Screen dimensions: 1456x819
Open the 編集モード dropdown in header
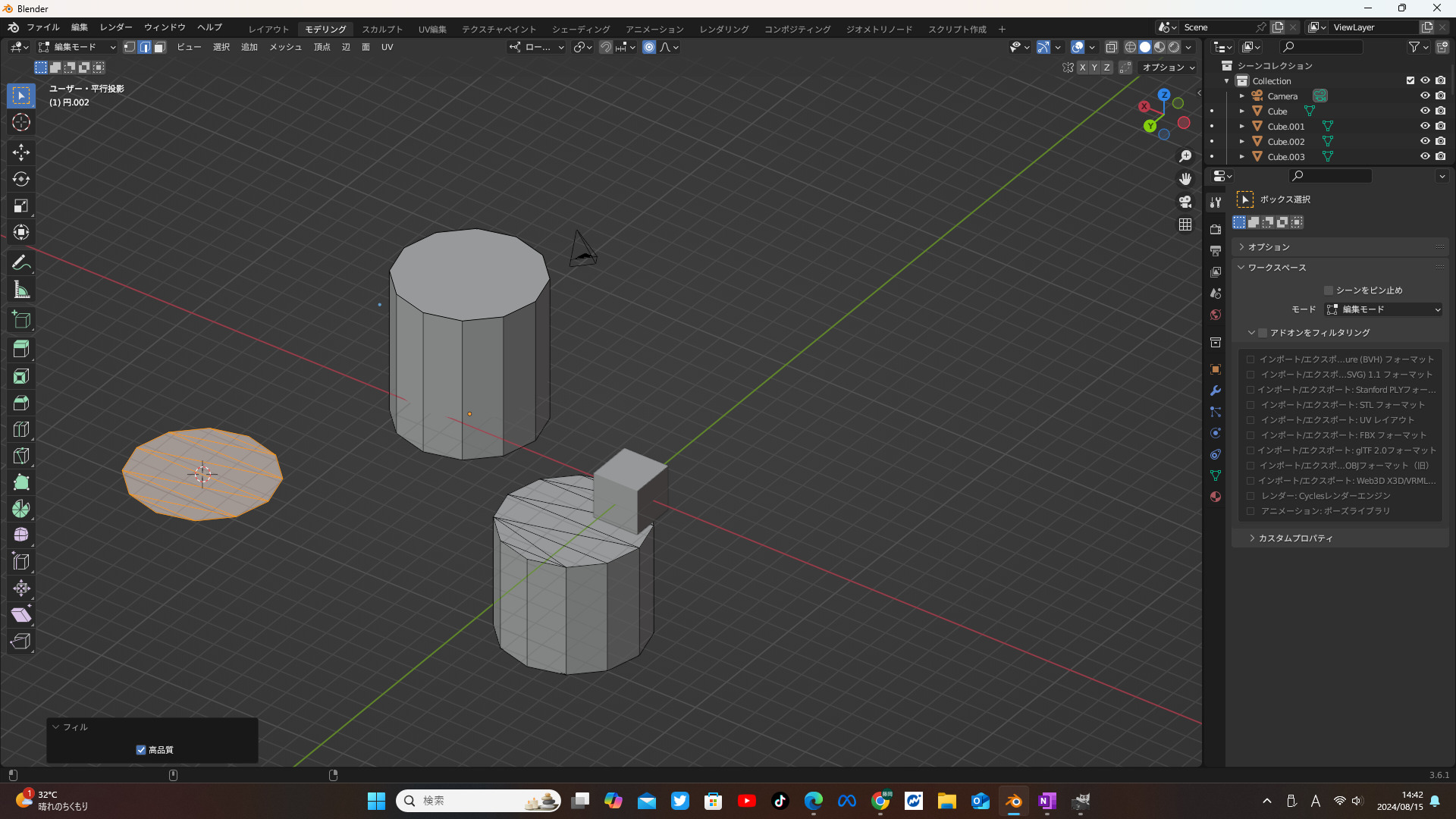point(77,47)
